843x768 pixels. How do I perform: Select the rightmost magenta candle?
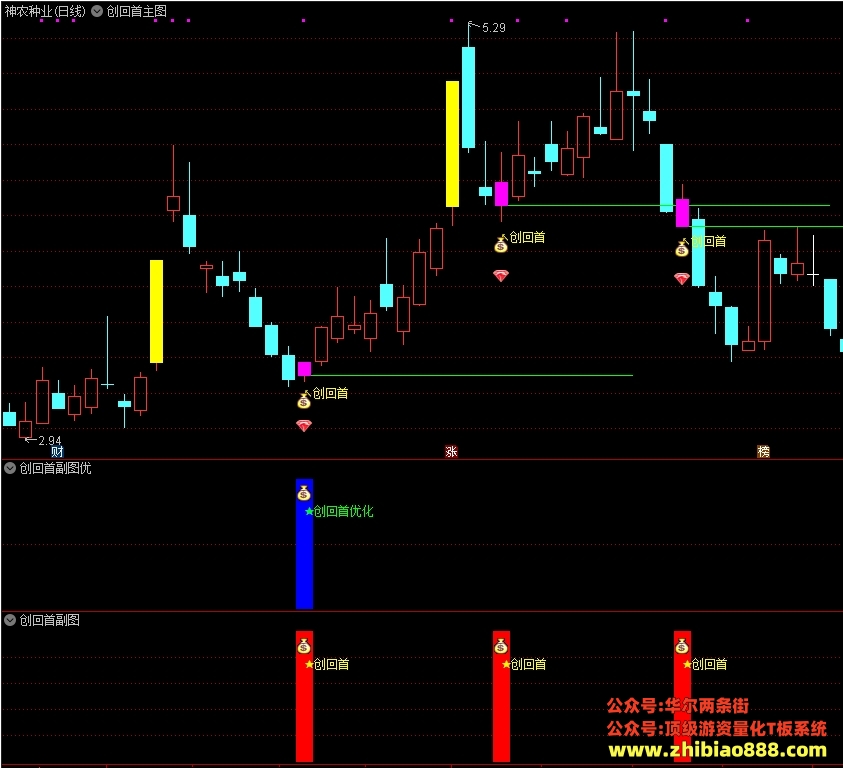click(682, 212)
